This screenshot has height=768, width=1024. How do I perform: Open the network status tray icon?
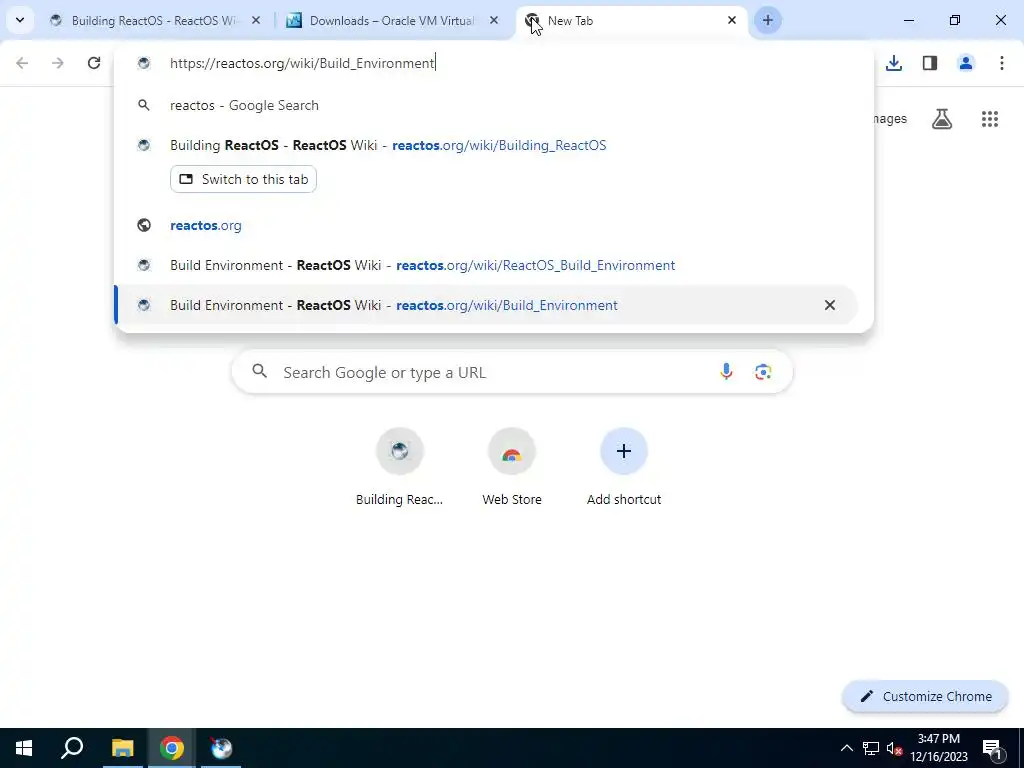(871, 748)
